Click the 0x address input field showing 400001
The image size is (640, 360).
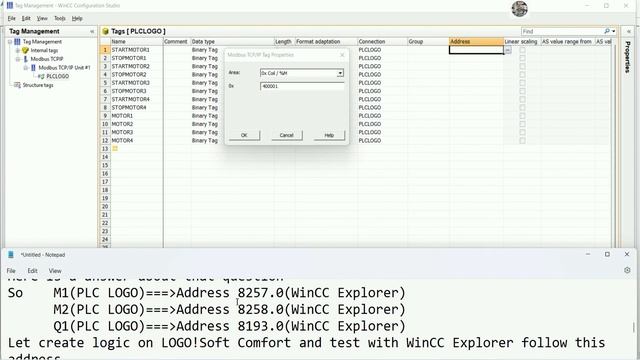tap(302, 86)
